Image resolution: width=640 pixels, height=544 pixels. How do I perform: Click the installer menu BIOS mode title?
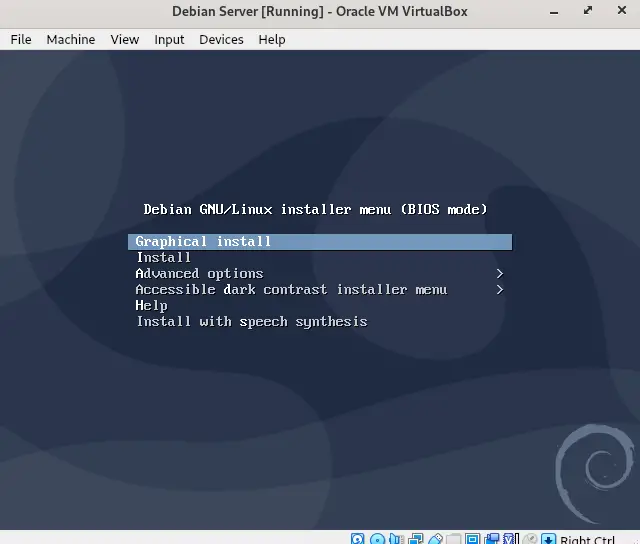point(316,209)
